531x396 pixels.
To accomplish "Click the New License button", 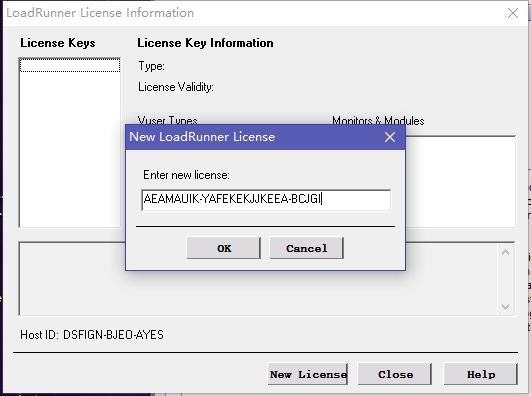I will pos(308,374).
